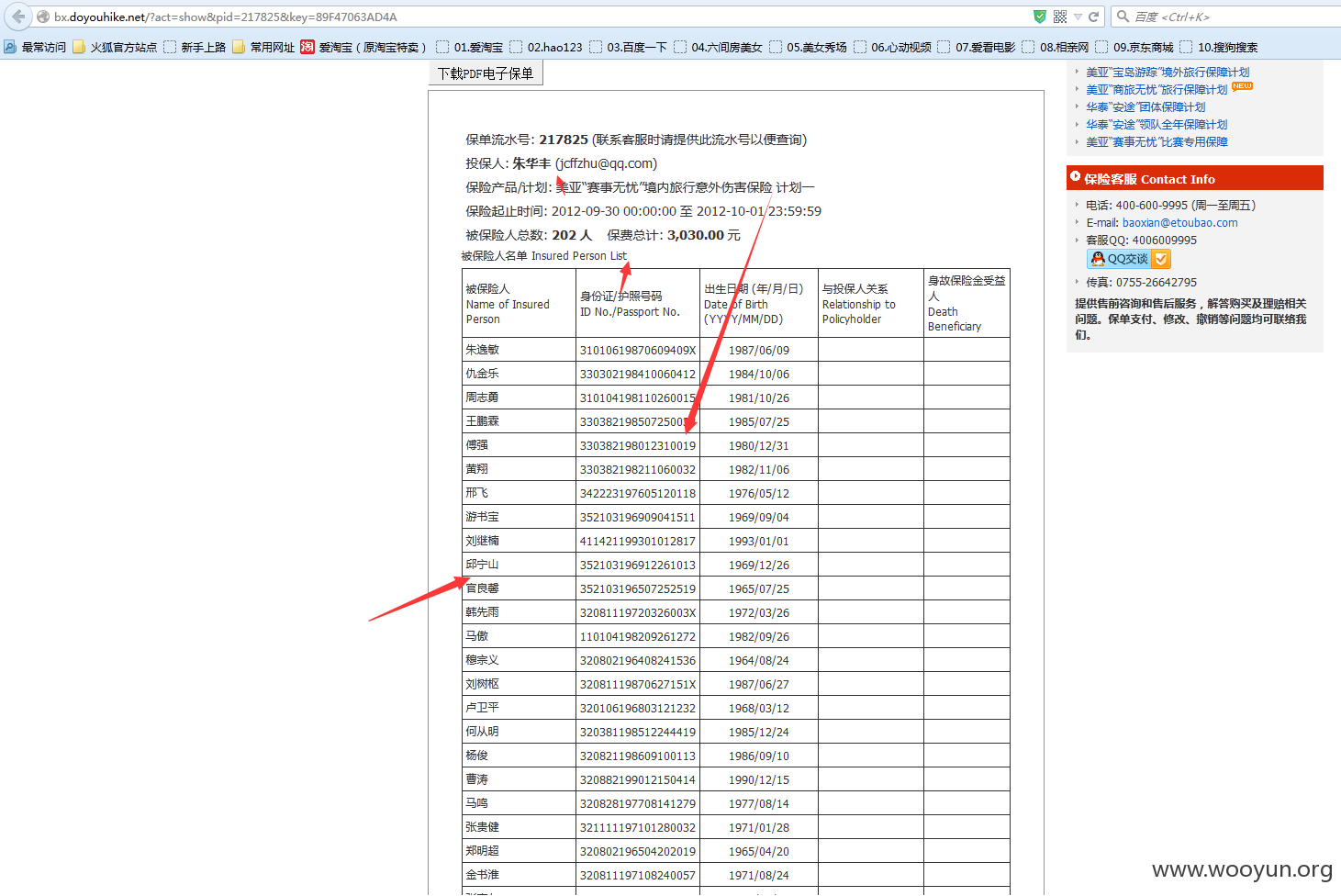Open the 04.六间房美女 bookmark
The height and width of the screenshot is (896, 1341).
[718, 47]
